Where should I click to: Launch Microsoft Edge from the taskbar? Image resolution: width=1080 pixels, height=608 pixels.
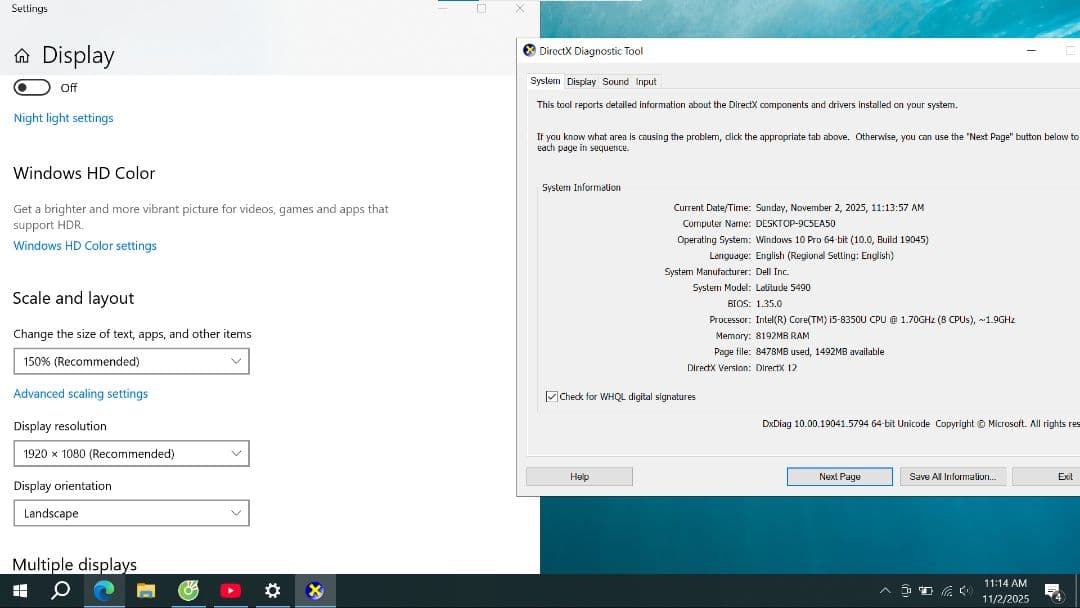[x=103, y=590]
